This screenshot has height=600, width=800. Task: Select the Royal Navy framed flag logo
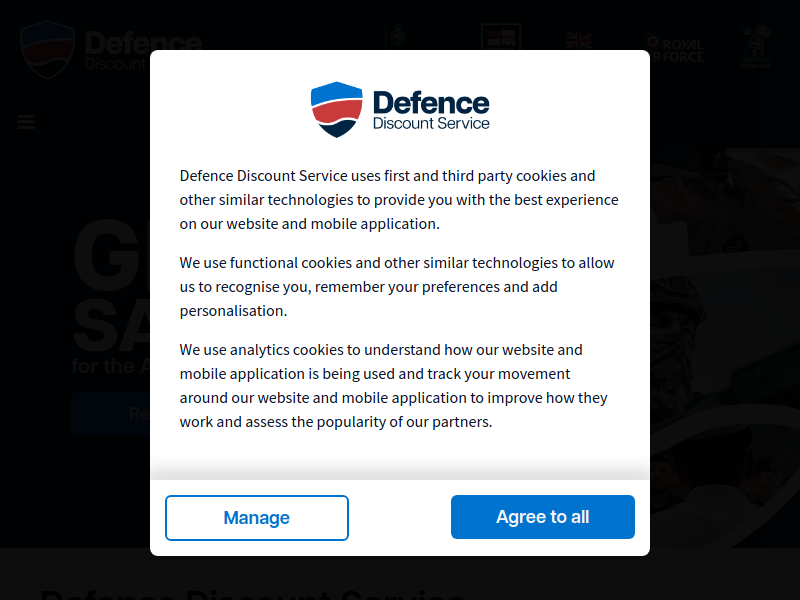click(501, 37)
